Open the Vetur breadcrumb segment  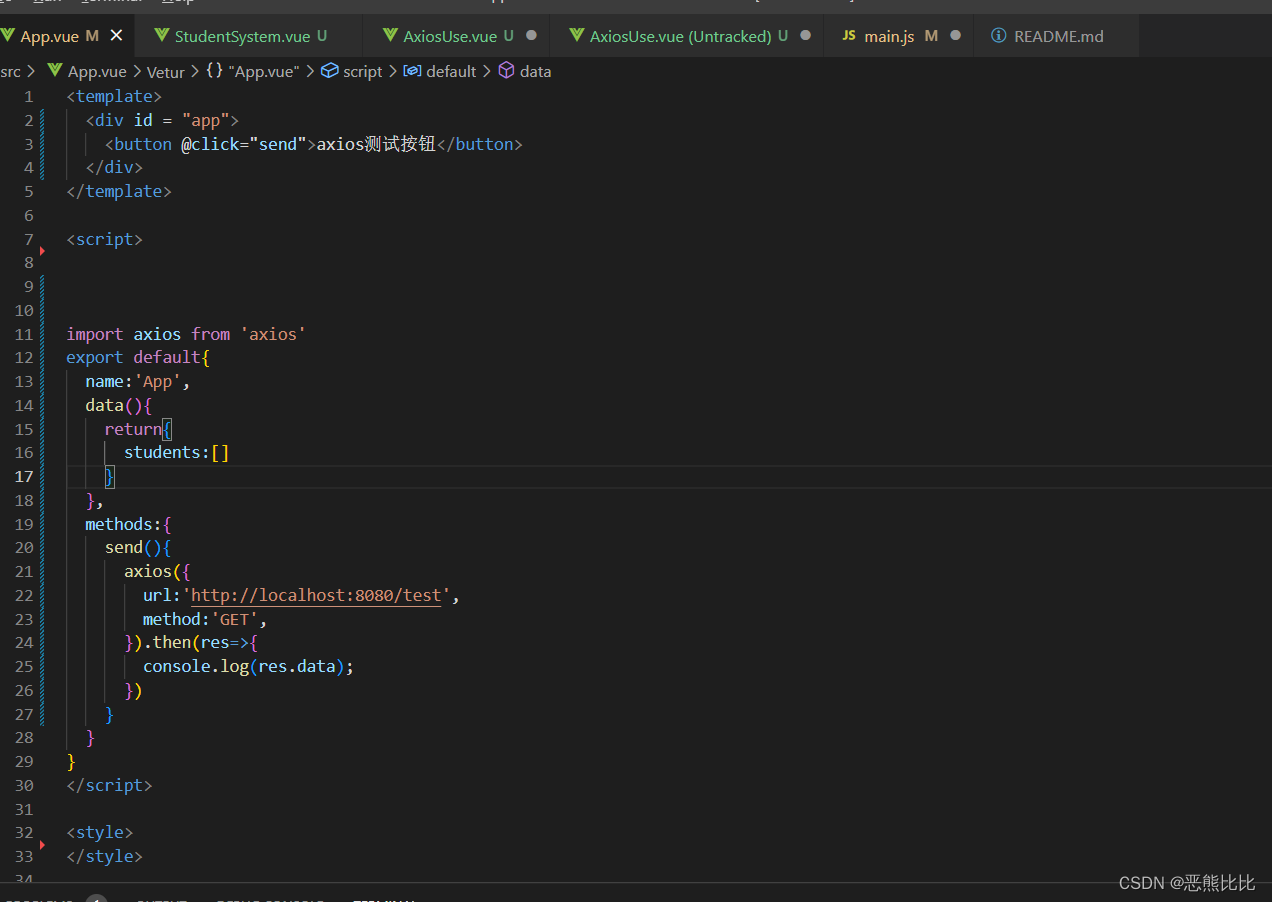(x=166, y=71)
